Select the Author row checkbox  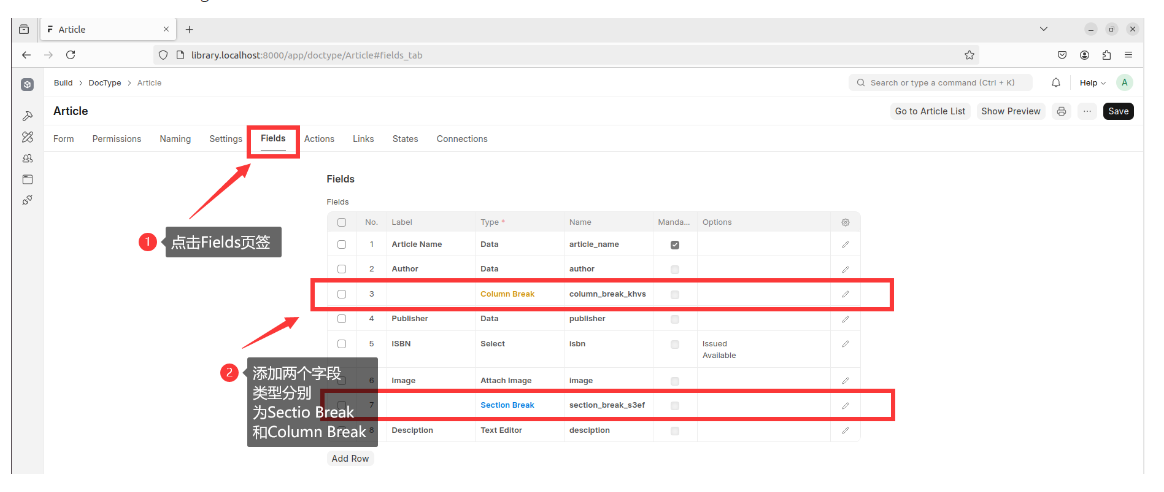coord(341,269)
